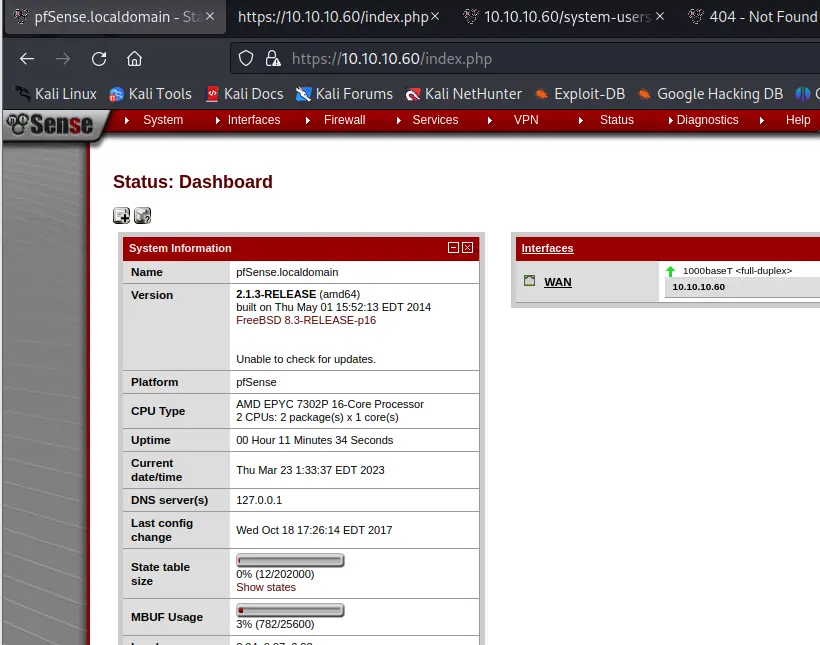Image resolution: width=820 pixels, height=645 pixels.
Task: Click the System Information widget title bar
Action: tap(301, 248)
